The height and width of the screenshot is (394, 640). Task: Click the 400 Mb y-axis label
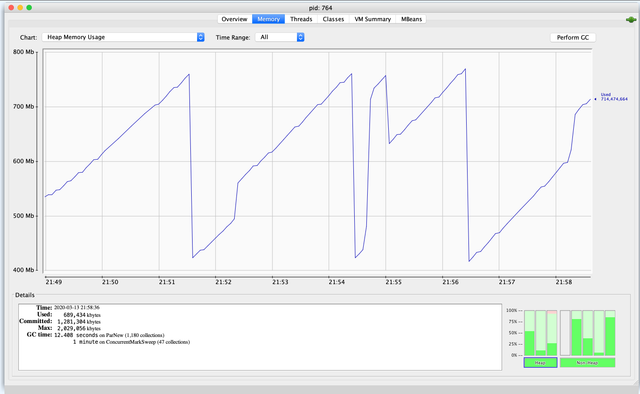click(x=24, y=270)
